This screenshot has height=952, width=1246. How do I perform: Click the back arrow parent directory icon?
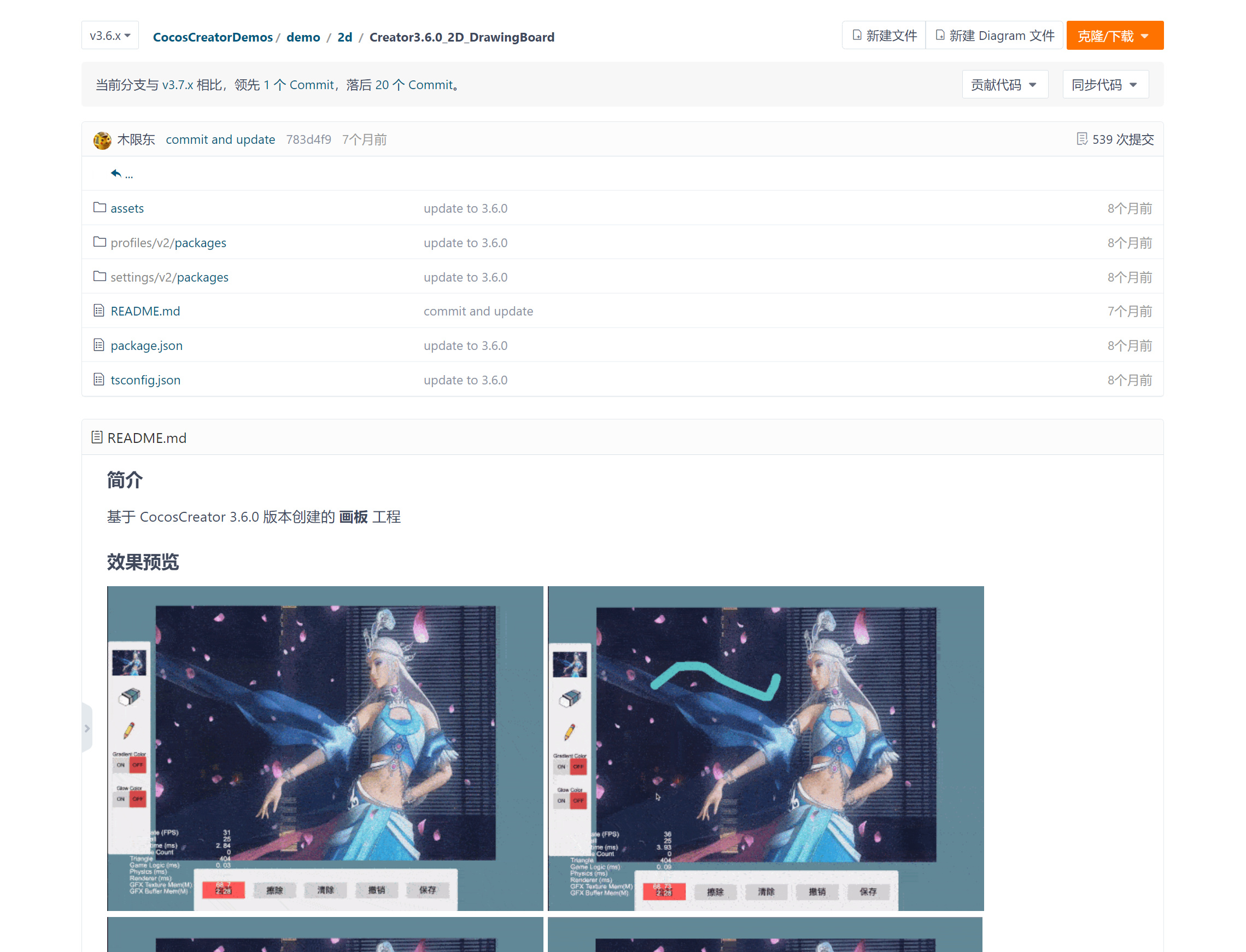coord(115,173)
